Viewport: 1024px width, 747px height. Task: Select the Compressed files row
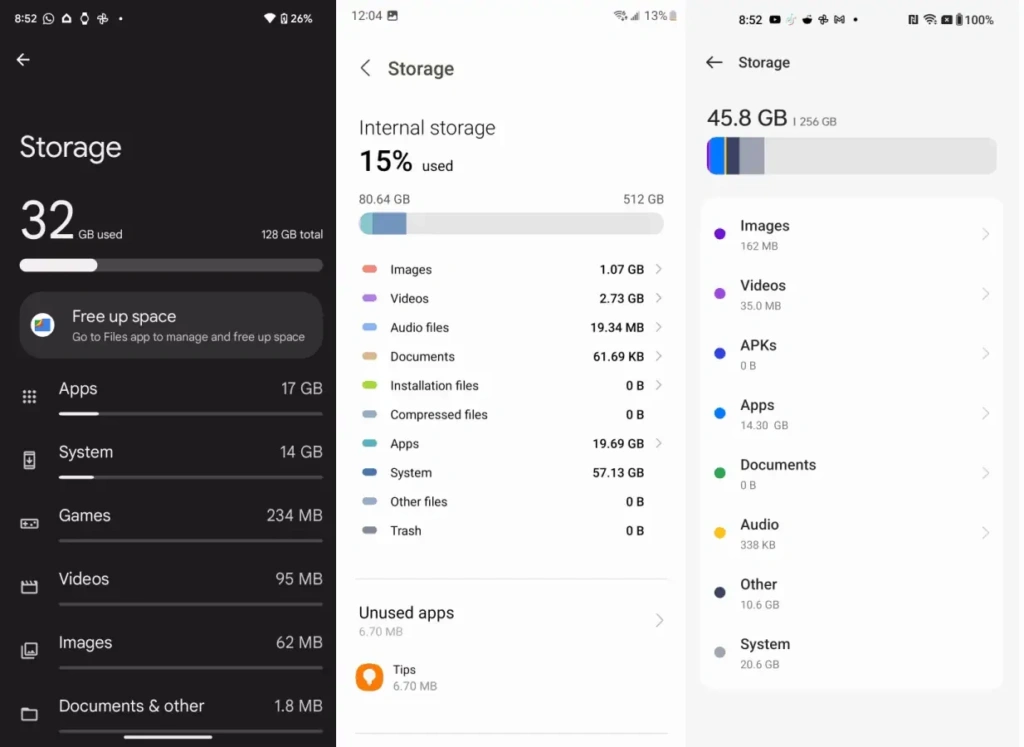511,415
